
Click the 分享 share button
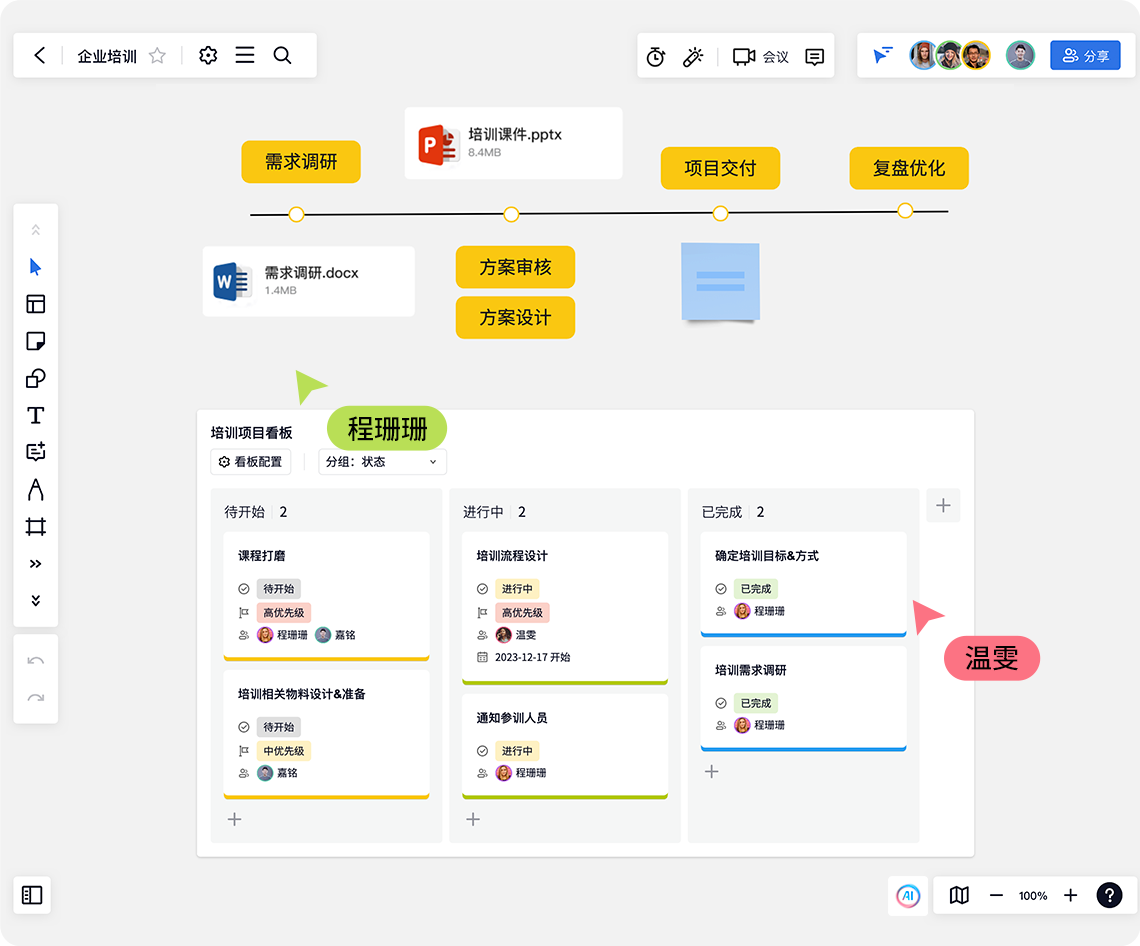(x=1085, y=55)
